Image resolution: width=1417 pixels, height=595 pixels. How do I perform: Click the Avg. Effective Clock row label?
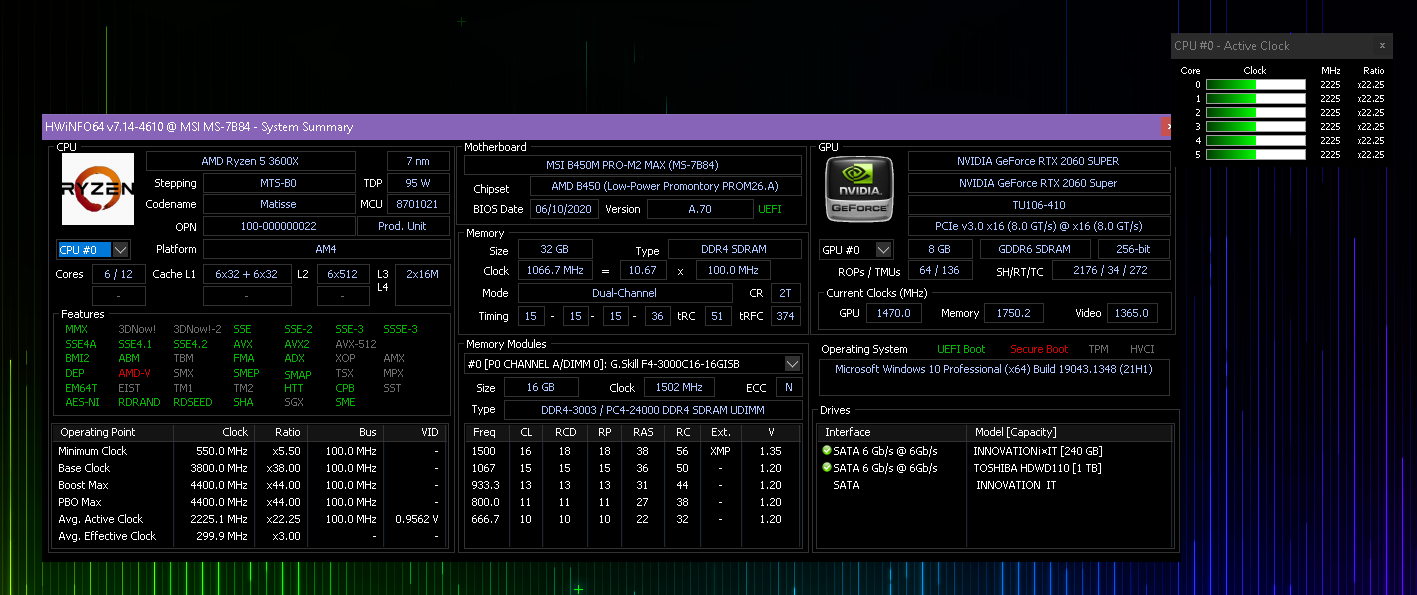click(x=107, y=536)
